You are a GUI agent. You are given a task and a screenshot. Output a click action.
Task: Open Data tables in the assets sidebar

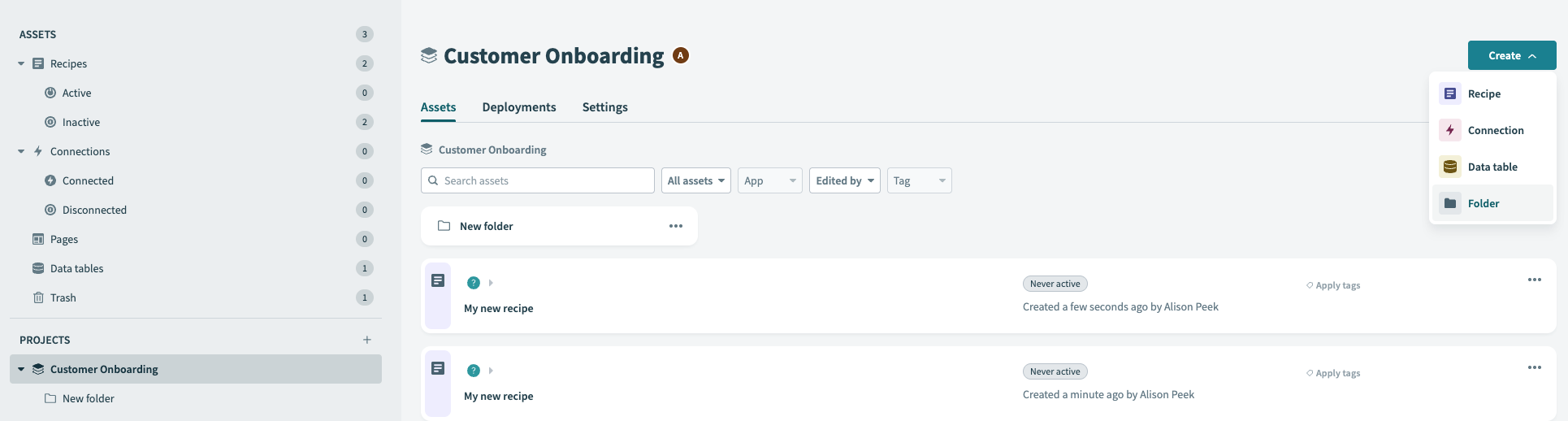[x=76, y=268]
